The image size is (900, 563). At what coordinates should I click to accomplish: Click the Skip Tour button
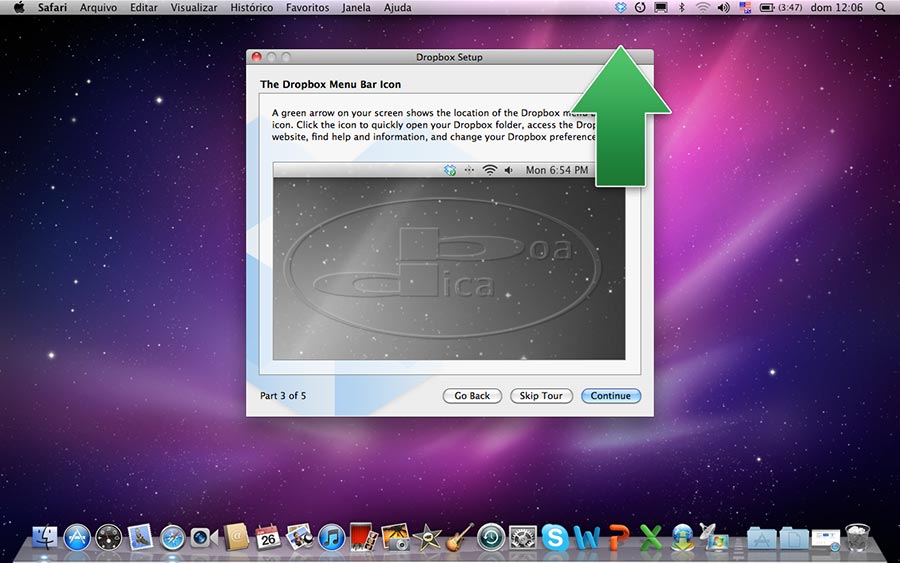[x=541, y=395]
